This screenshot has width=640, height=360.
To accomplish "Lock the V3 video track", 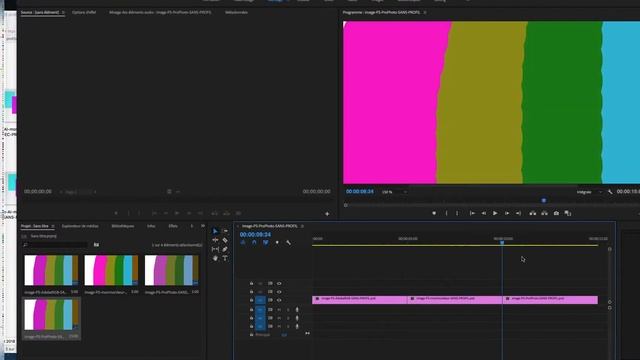I will click(x=251, y=283).
